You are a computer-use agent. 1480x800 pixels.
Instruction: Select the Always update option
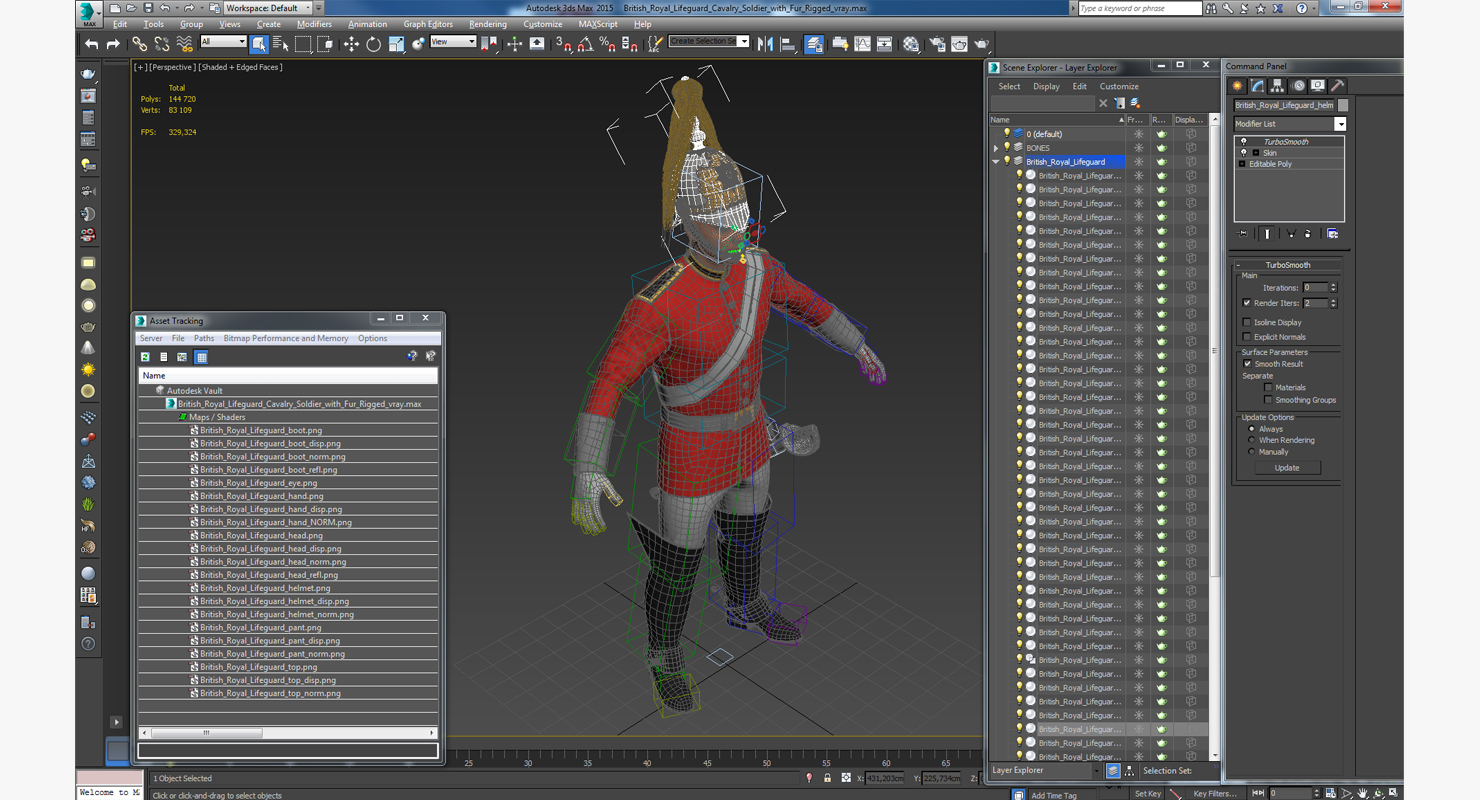tap(1252, 429)
